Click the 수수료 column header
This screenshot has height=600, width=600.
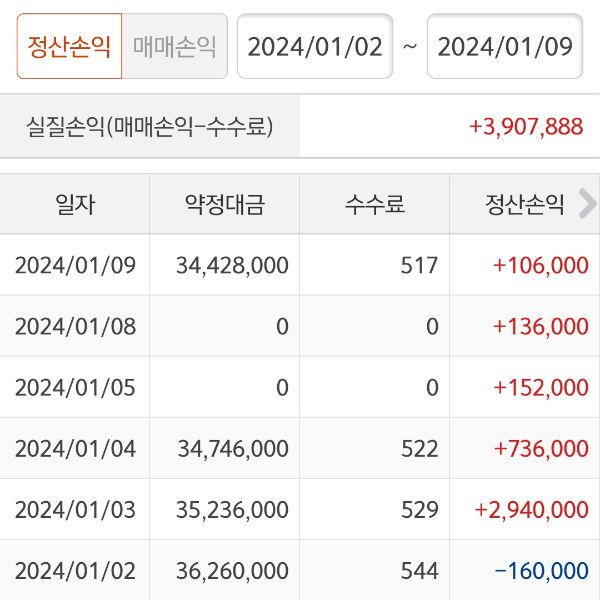[x=375, y=205]
